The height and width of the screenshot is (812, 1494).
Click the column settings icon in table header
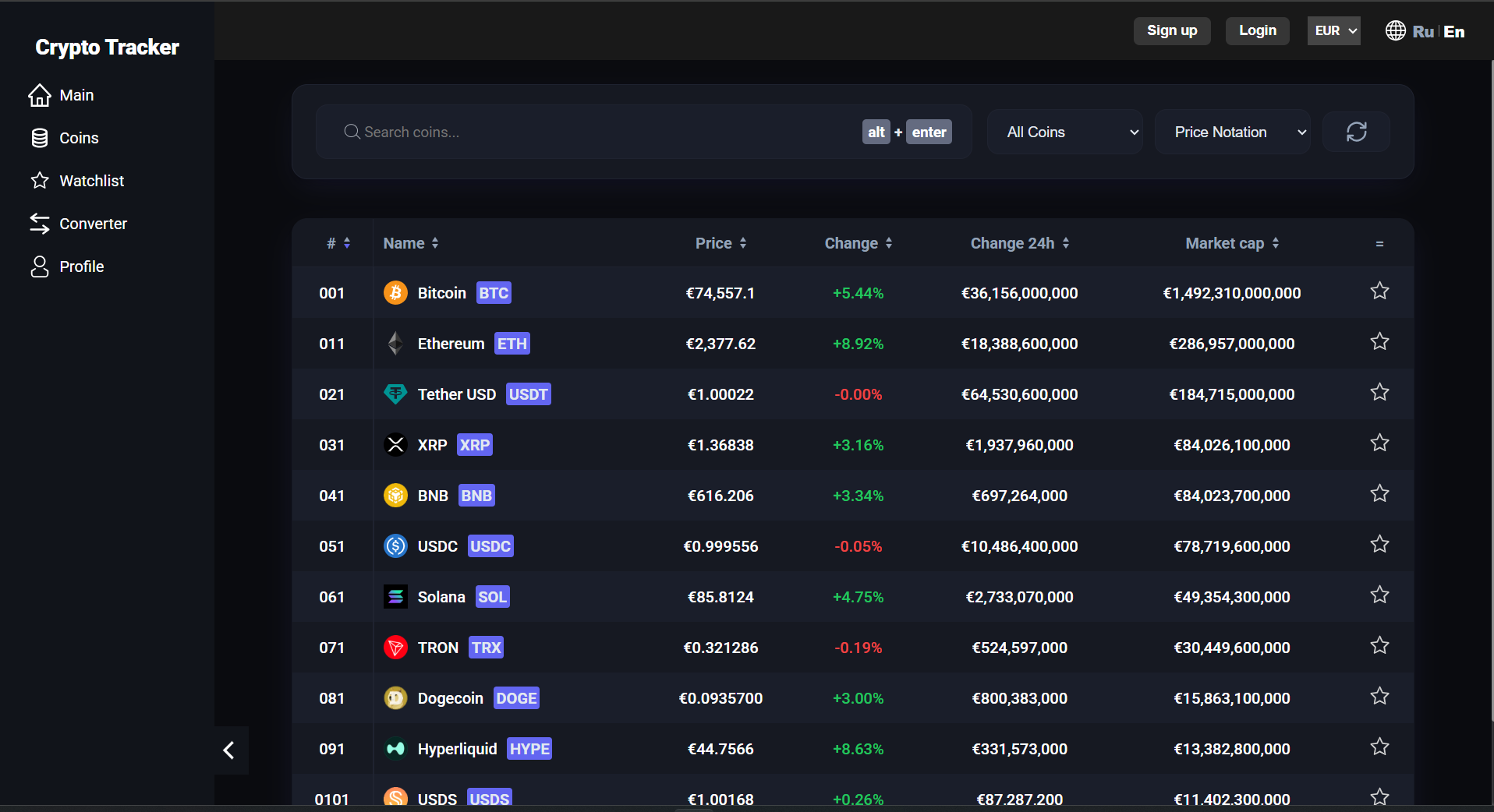point(1379,244)
